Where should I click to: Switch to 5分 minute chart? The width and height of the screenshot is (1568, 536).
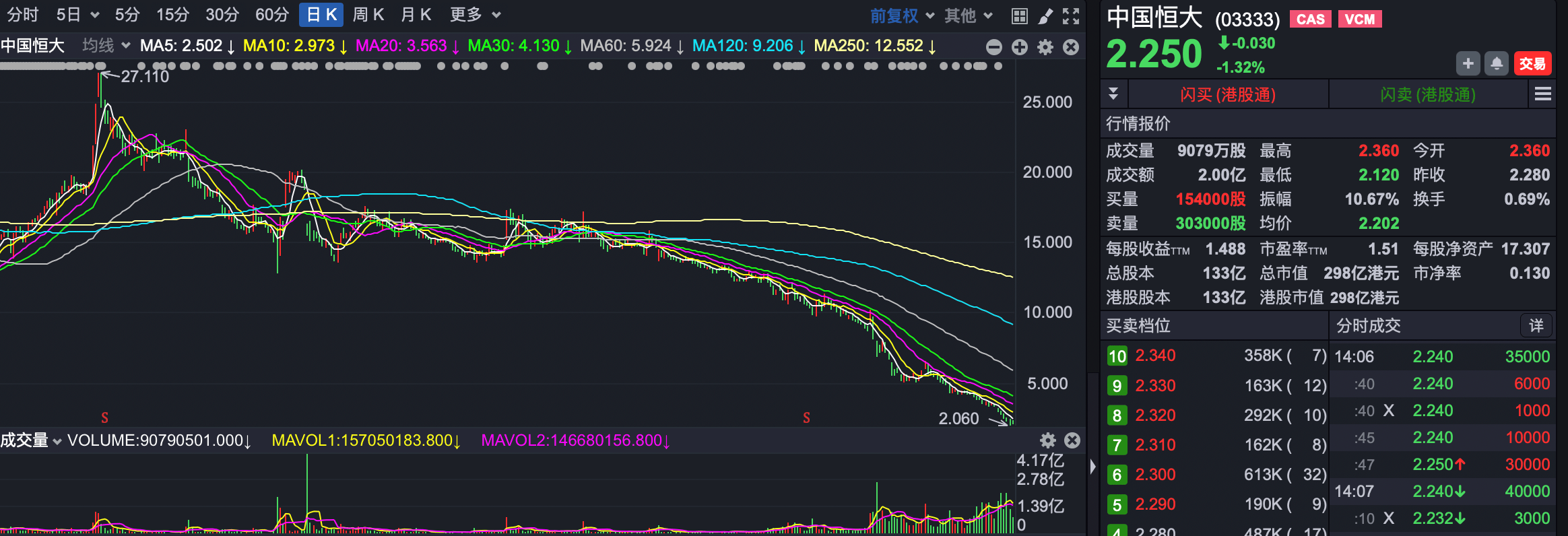pos(127,15)
